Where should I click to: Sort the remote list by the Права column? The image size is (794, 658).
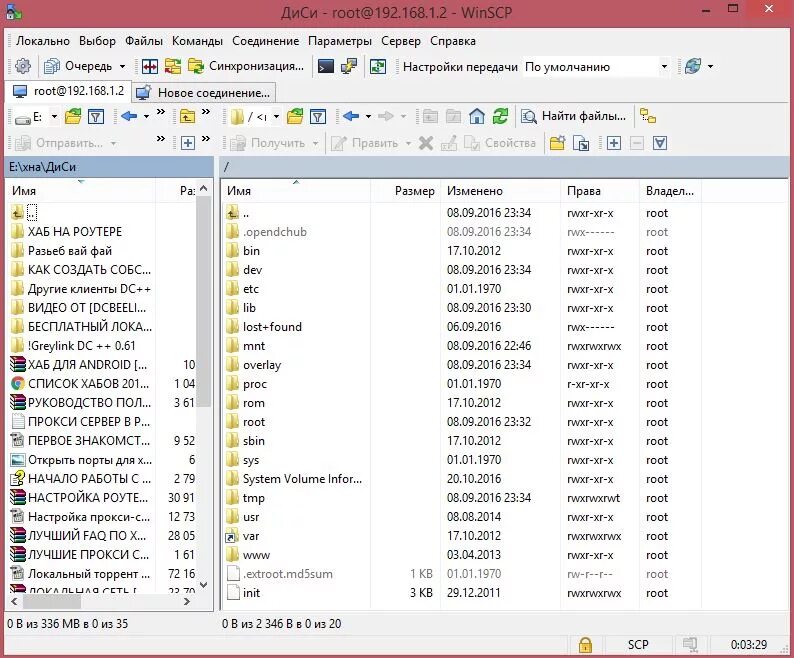[600, 191]
